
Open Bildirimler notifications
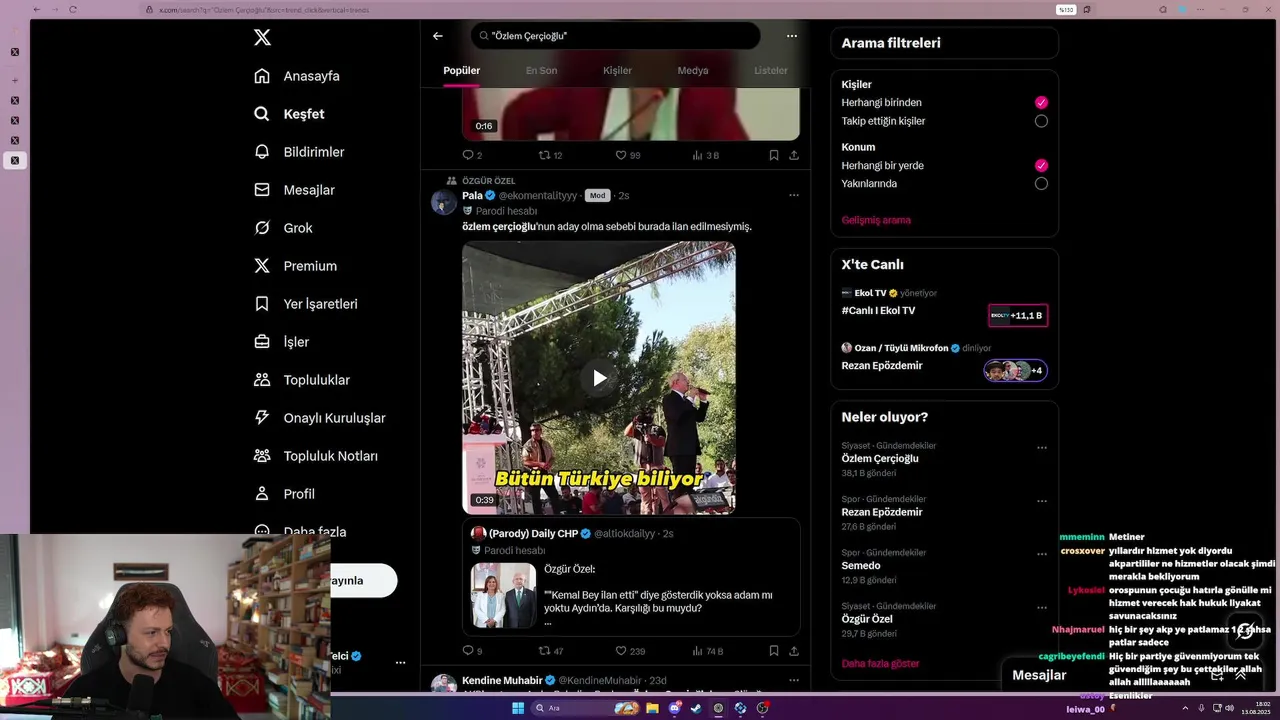[x=299, y=152]
